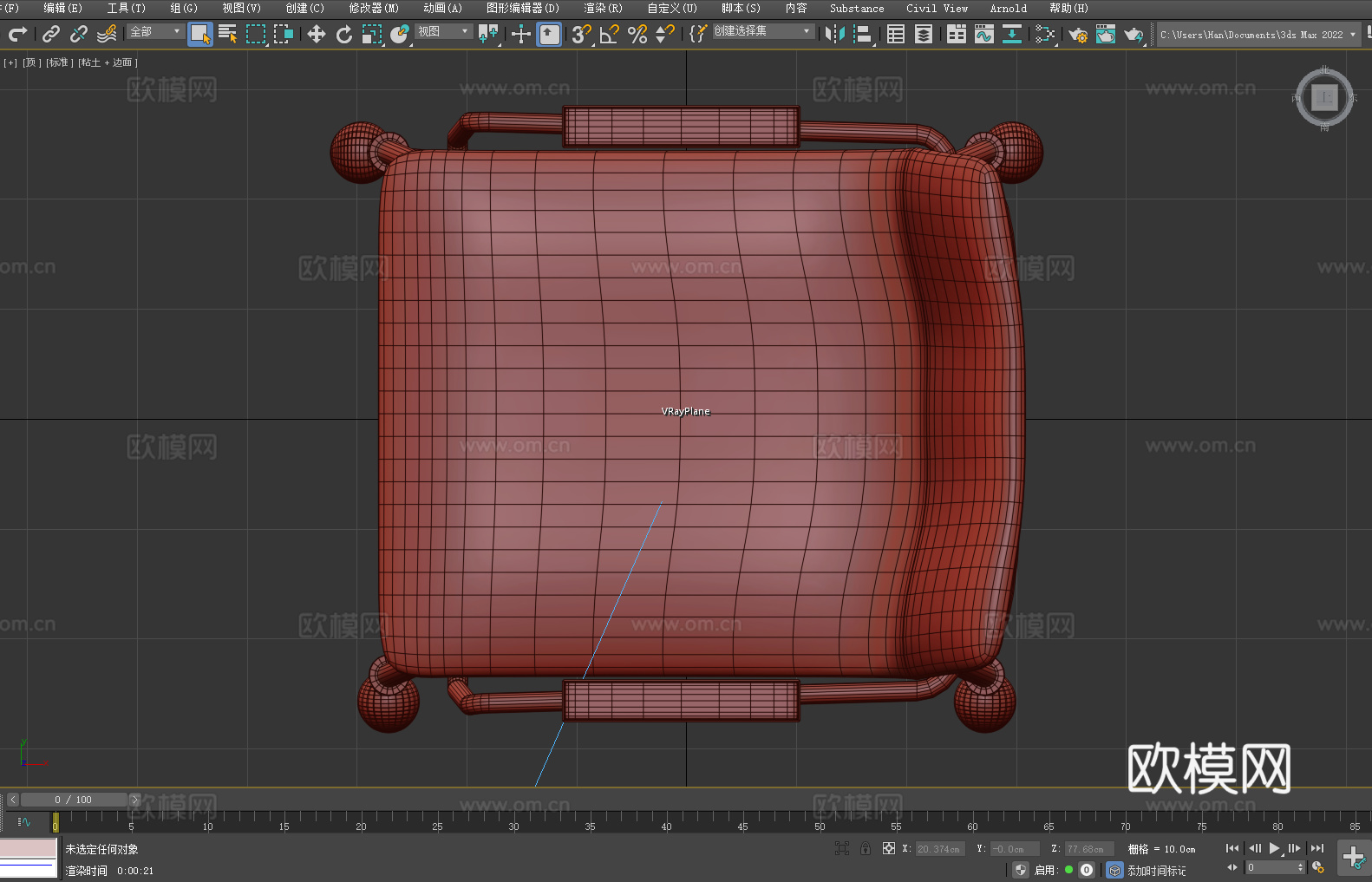The height and width of the screenshot is (882, 1372).
Task: Toggle 3D Snaps
Action: [x=581, y=34]
